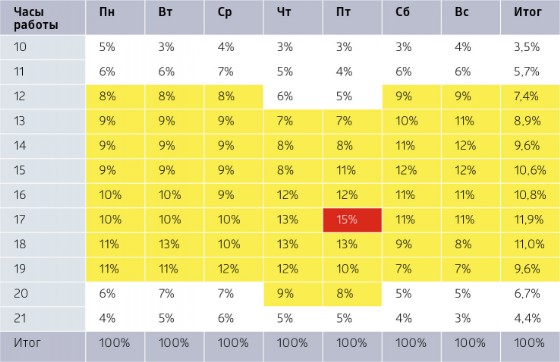
Task: Click the Часы работы header cell
Action: pos(42,17)
